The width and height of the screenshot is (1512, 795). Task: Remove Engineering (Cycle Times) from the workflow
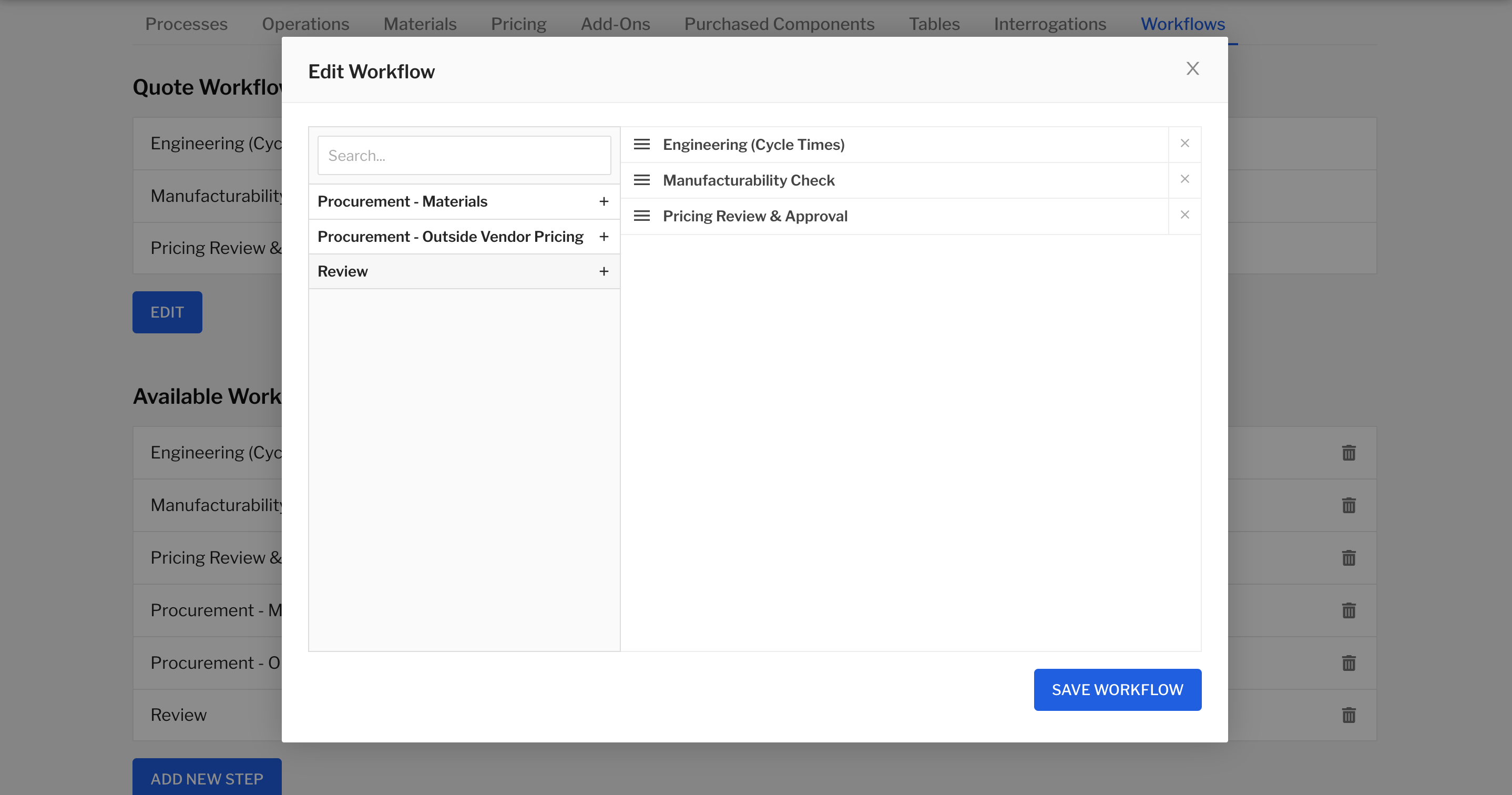pyautogui.click(x=1185, y=143)
